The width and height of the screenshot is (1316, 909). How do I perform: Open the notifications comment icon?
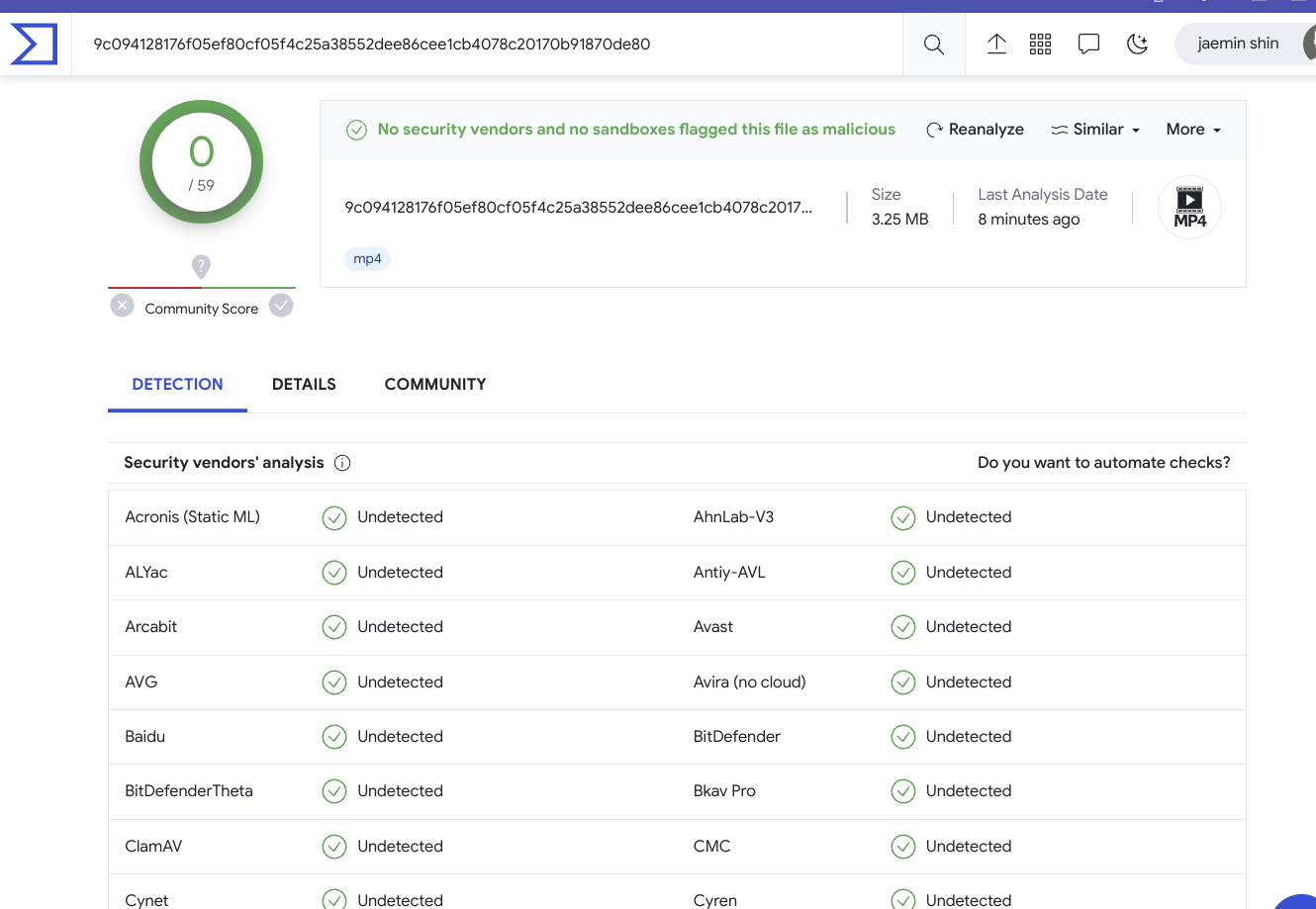[x=1088, y=44]
